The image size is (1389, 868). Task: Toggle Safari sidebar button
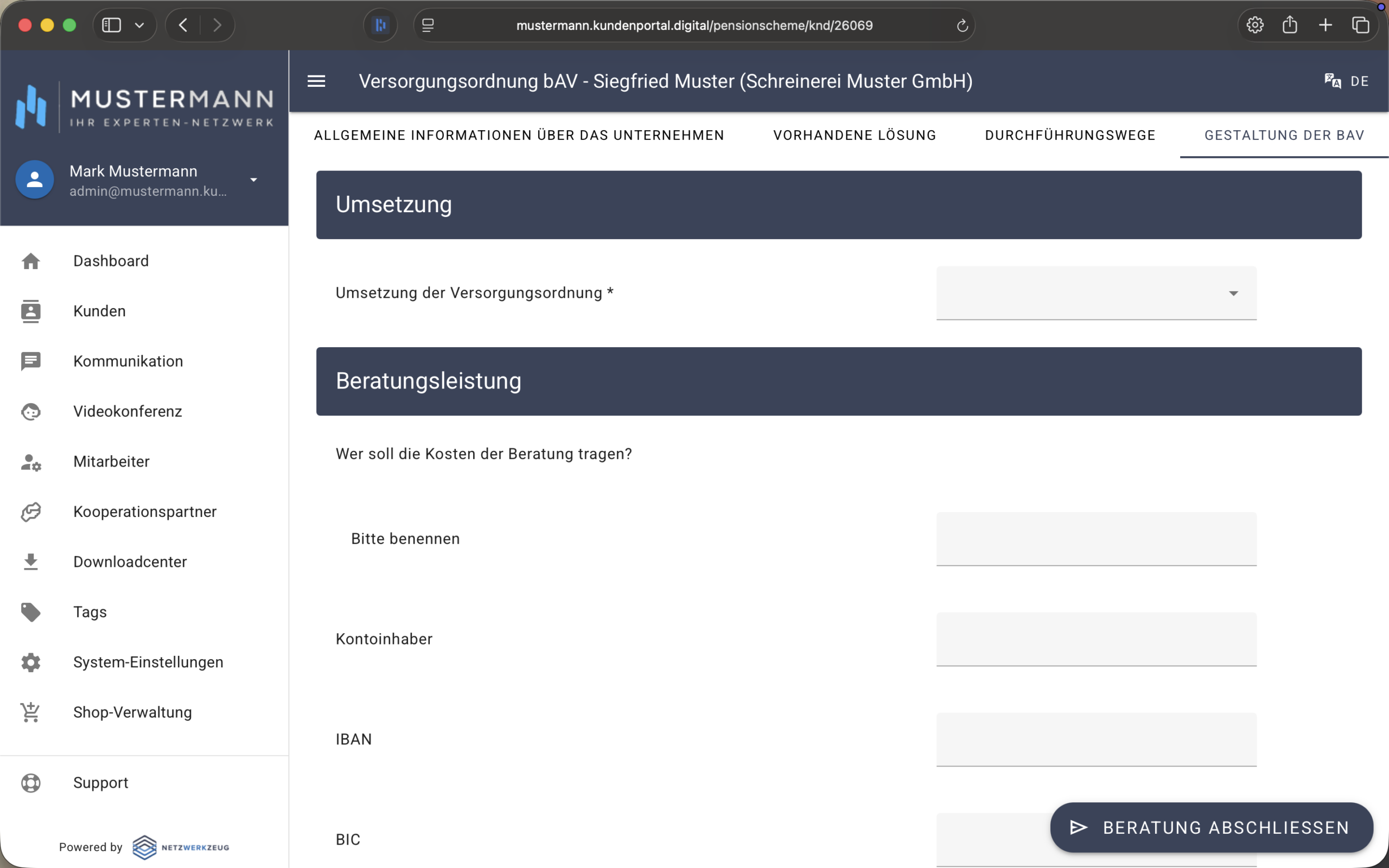(111, 25)
